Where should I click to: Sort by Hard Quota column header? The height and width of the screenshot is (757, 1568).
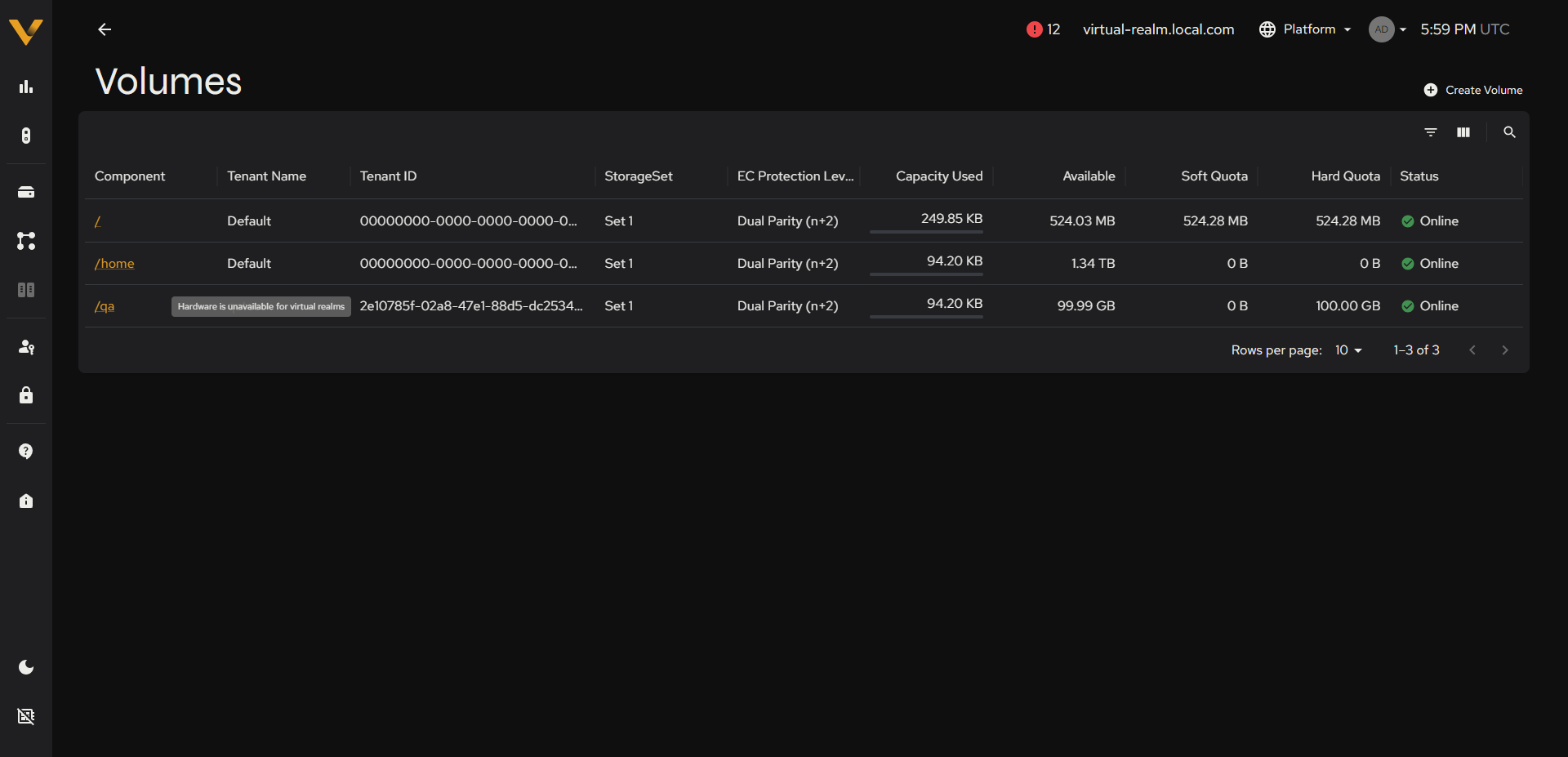coord(1346,176)
